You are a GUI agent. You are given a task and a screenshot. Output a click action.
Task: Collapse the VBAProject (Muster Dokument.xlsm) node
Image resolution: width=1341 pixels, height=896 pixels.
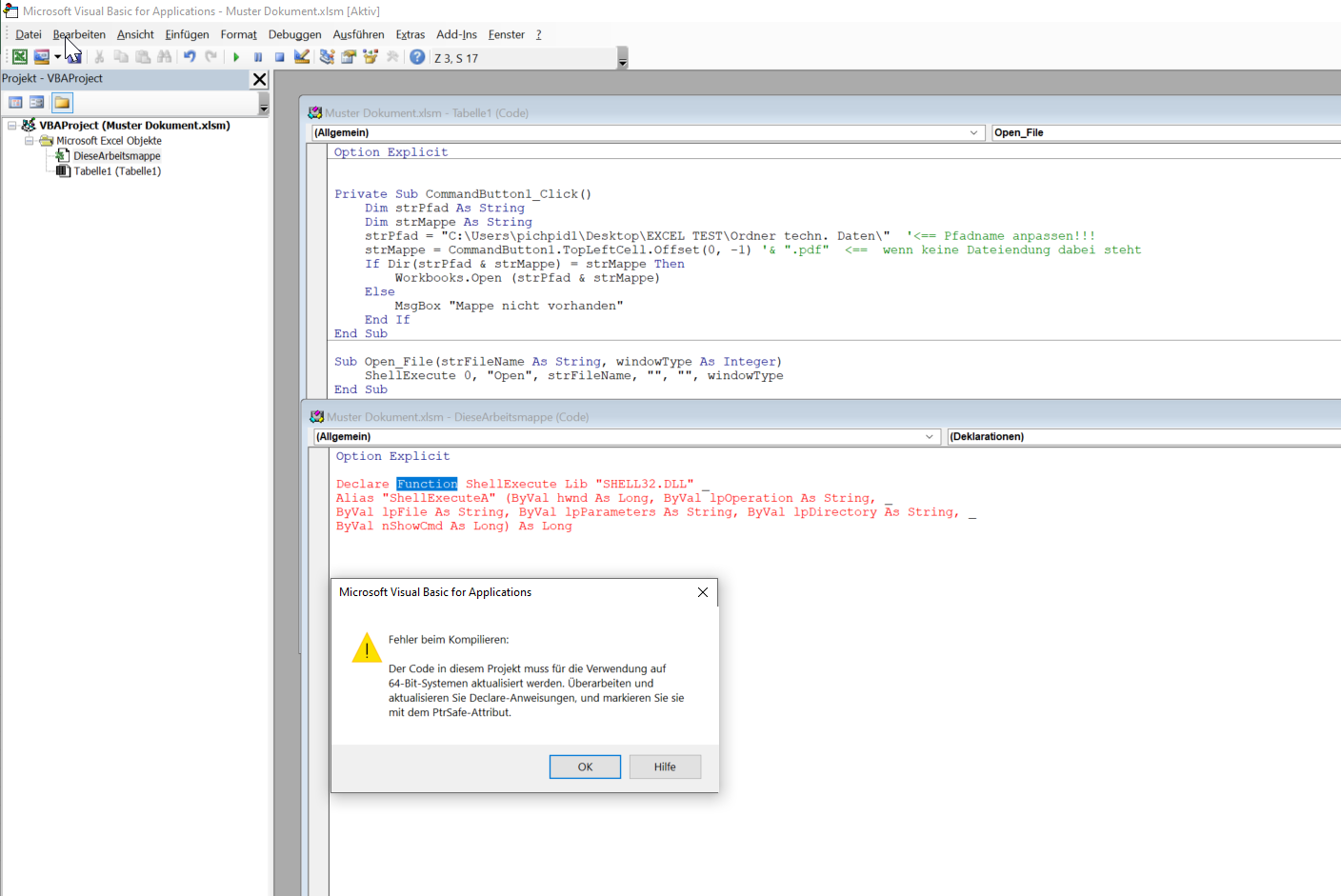pos(12,126)
